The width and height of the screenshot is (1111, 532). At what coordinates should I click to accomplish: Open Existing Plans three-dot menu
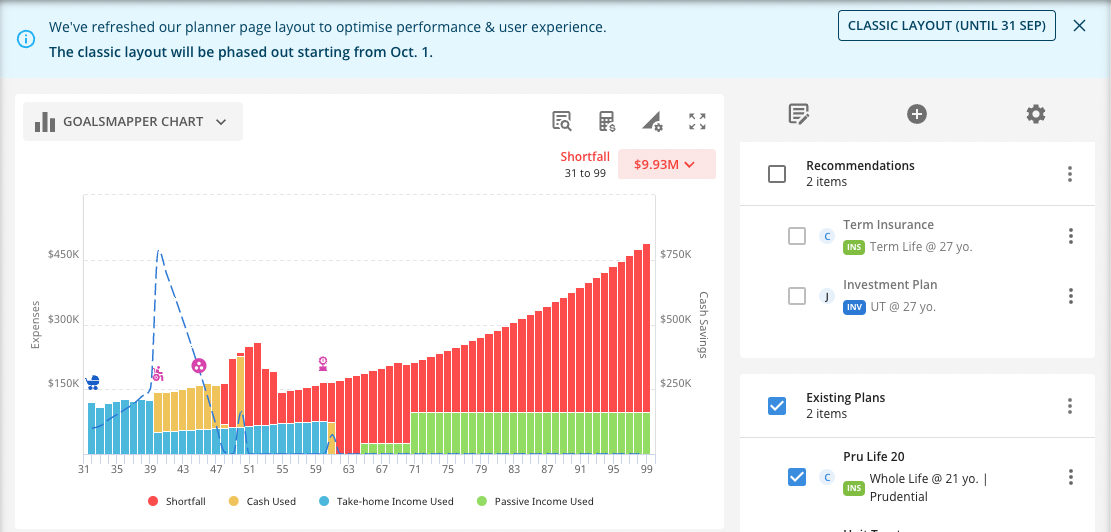click(x=1070, y=406)
